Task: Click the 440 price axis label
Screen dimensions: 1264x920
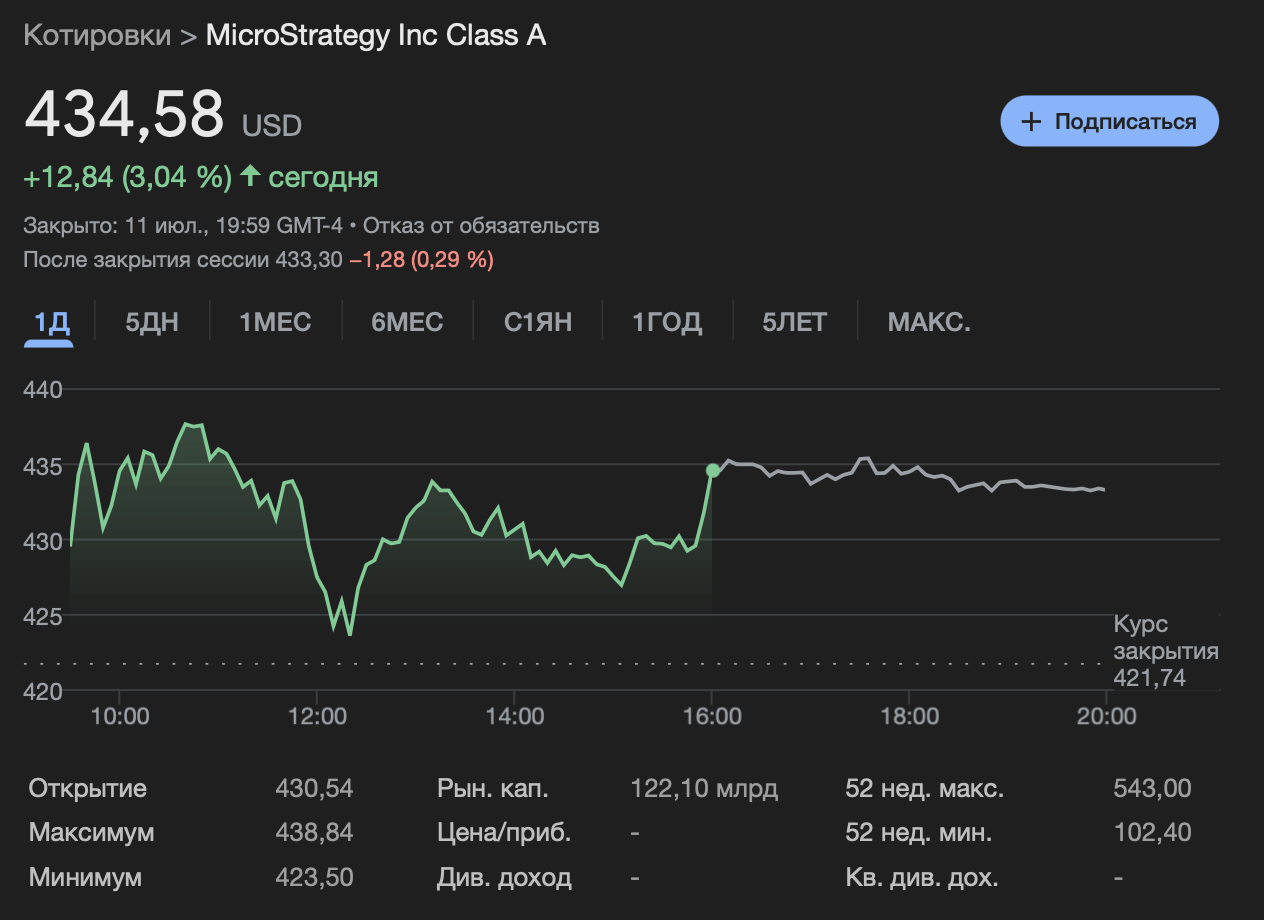Action: (43, 389)
